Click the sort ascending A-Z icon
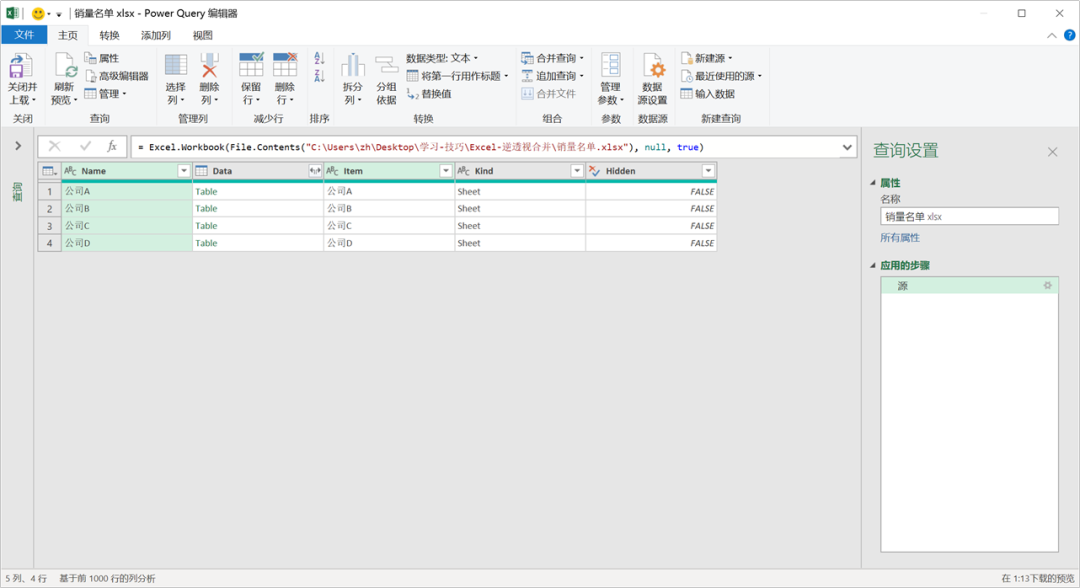The width and height of the screenshot is (1080, 588). [x=319, y=59]
